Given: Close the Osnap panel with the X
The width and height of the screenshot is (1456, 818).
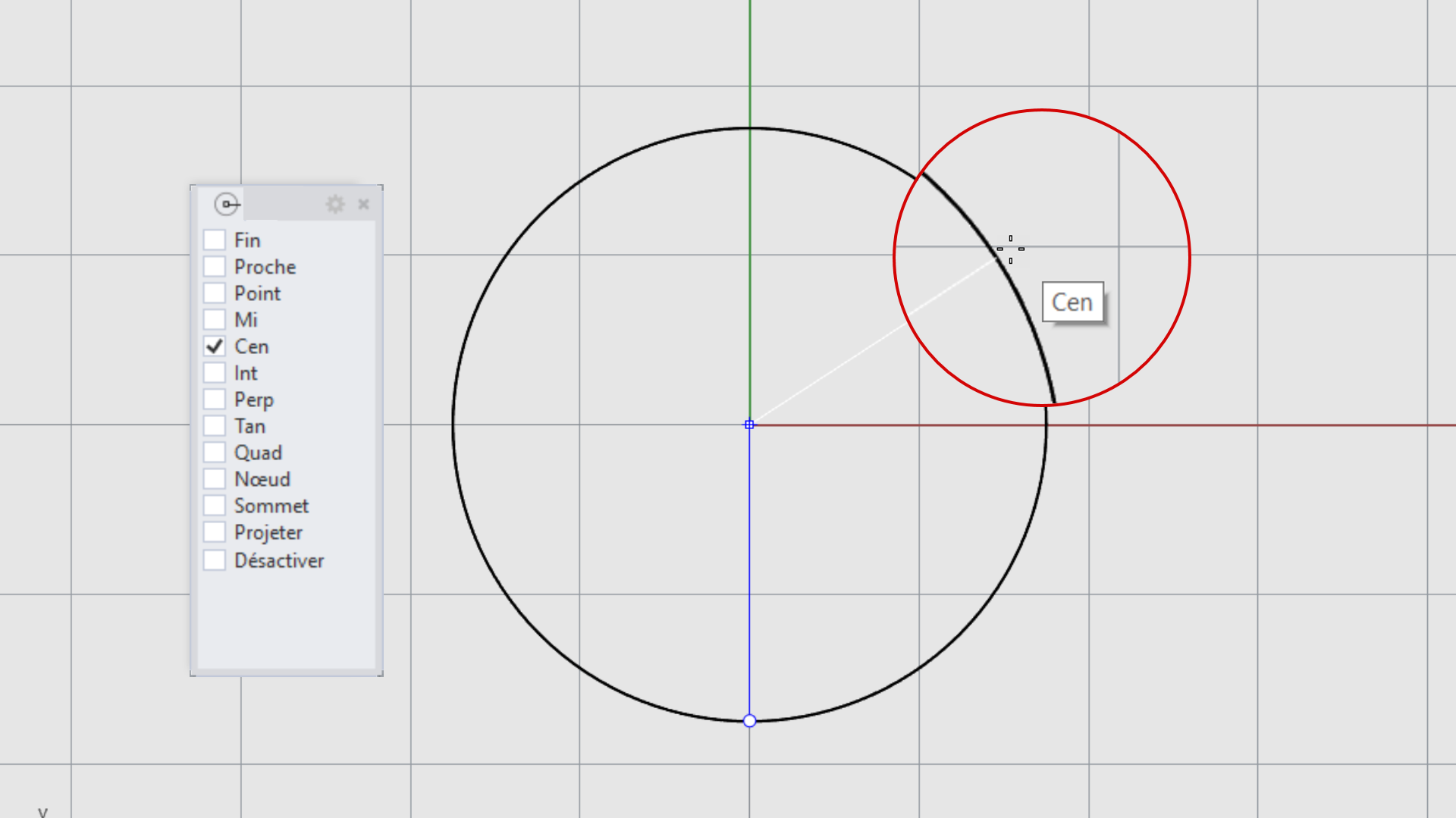Looking at the screenshot, I should pyautogui.click(x=363, y=204).
